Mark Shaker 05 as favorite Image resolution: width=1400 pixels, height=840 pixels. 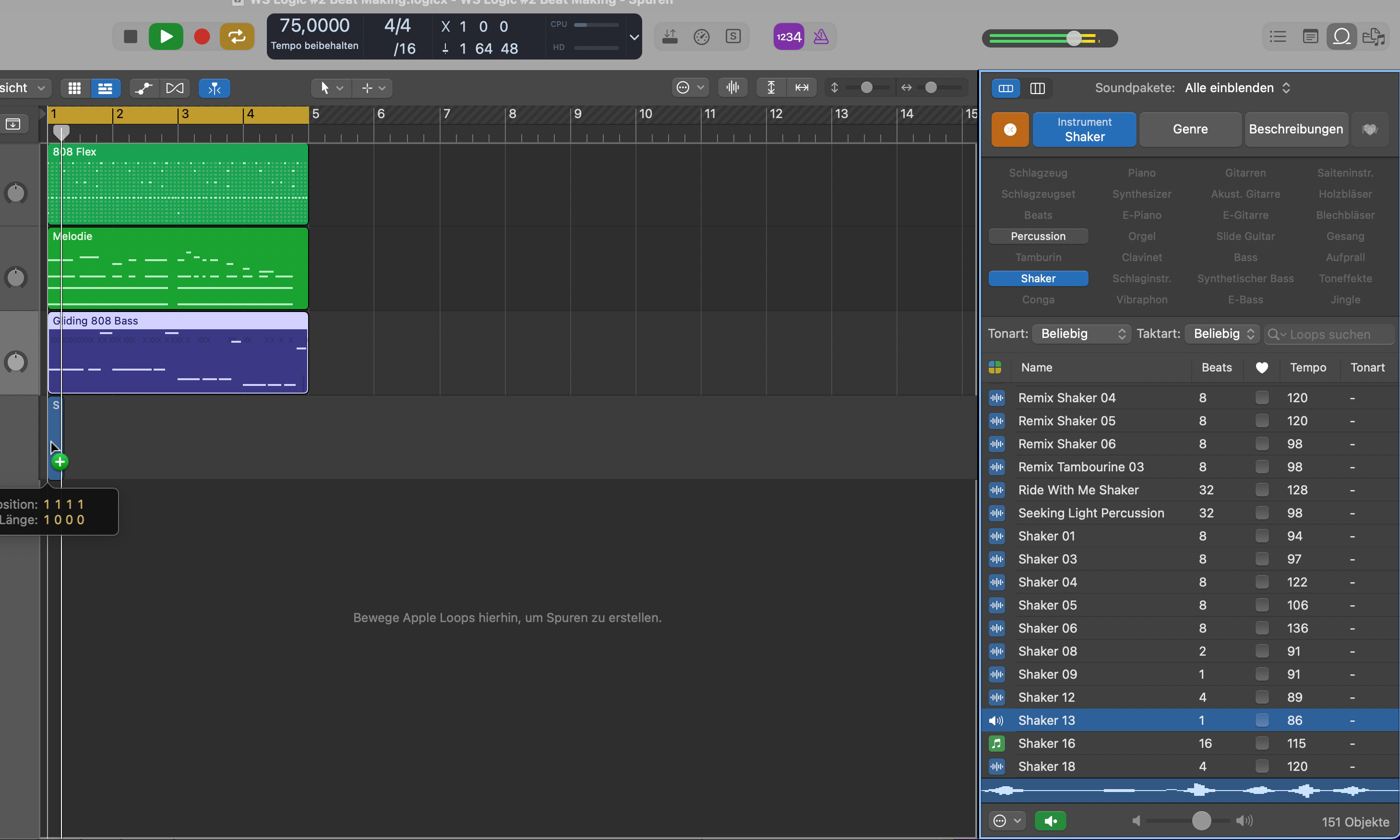point(1261,605)
